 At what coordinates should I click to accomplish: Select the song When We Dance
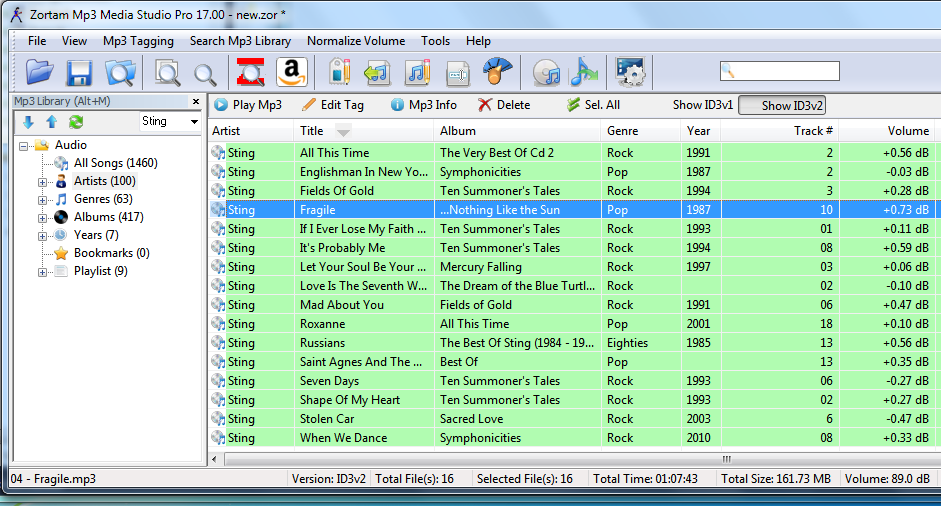click(343, 438)
